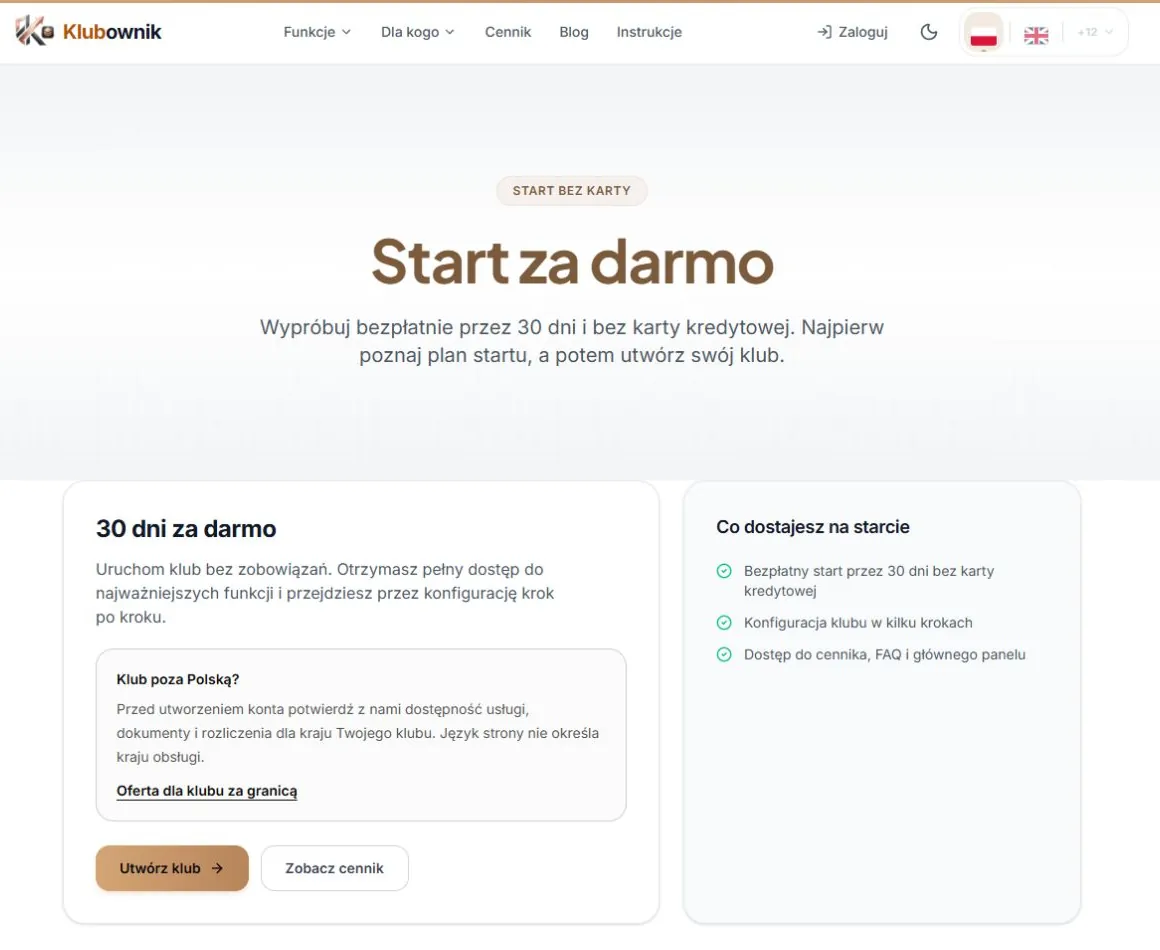Viewport: 1160px width, 950px height.
Task: Click the START BEZ KARTY badge
Action: pos(572,191)
